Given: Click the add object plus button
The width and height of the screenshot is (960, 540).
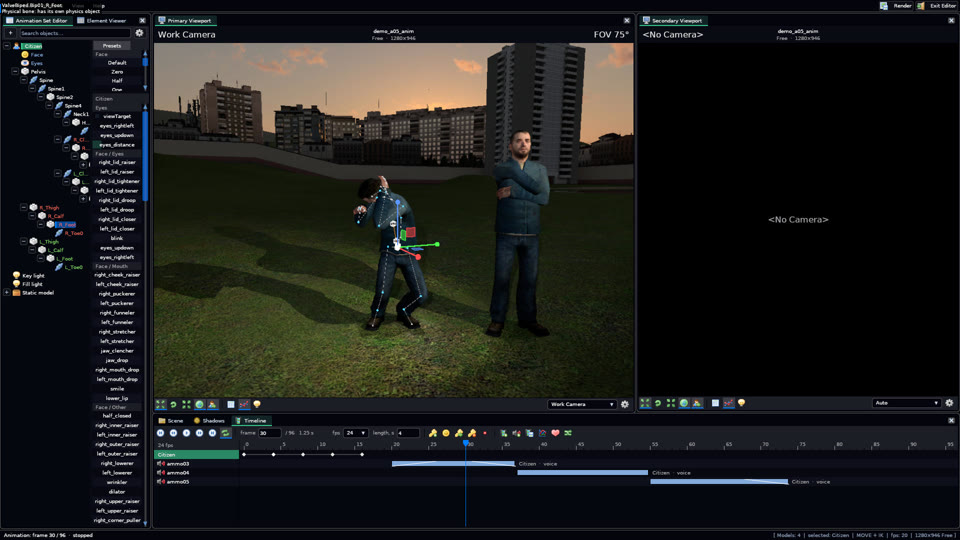Looking at the screenshot, I should (x=10, y=33).
